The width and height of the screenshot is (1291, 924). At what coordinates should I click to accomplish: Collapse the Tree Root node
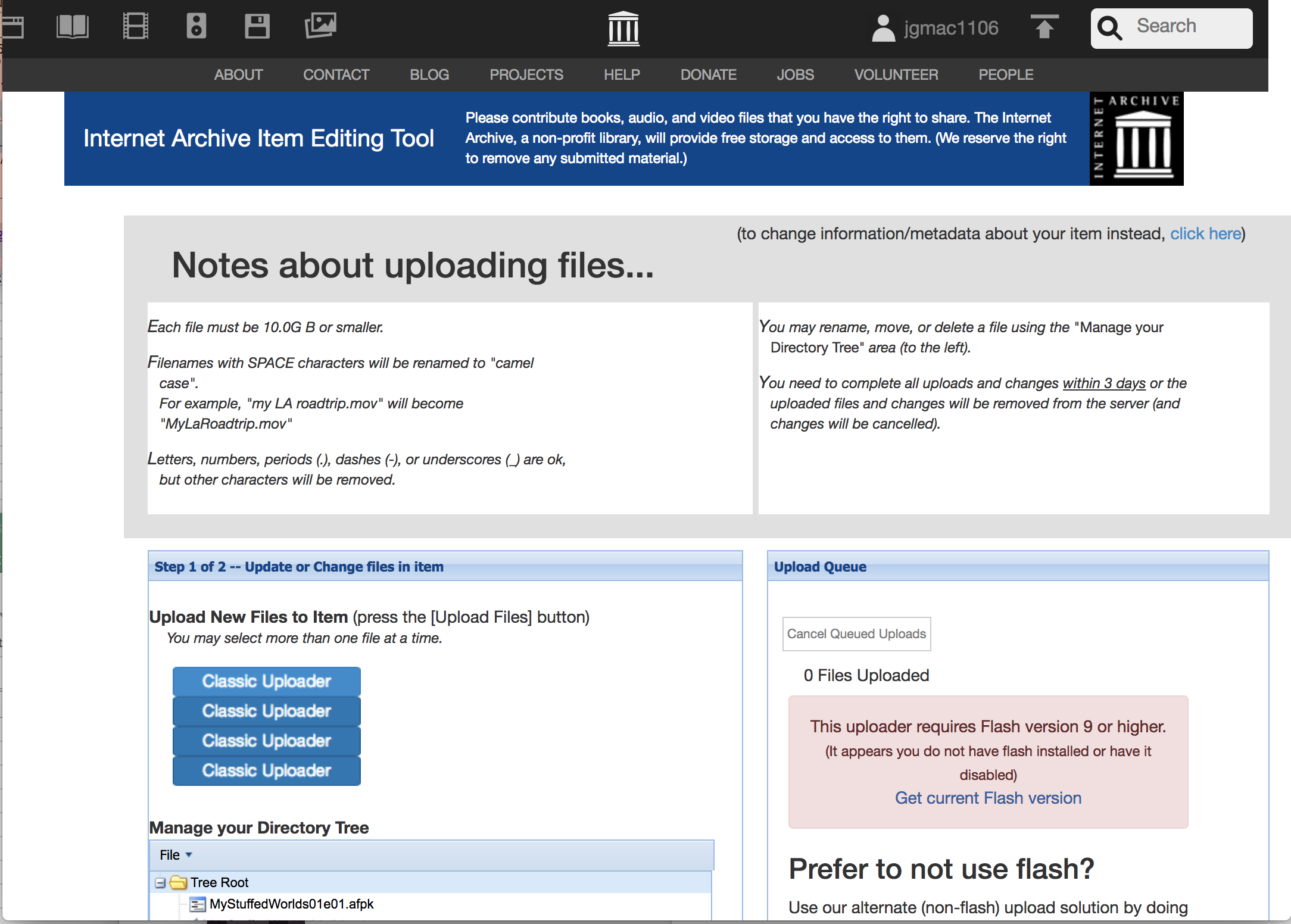pyautogui.click(x=160, y=883)
